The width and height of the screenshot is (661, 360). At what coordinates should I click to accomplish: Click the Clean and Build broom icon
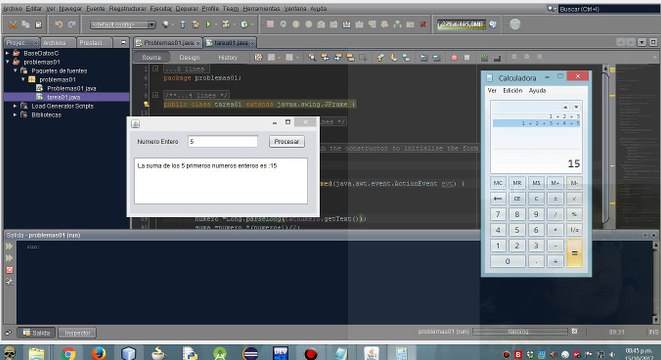click(x=196, y=25)
